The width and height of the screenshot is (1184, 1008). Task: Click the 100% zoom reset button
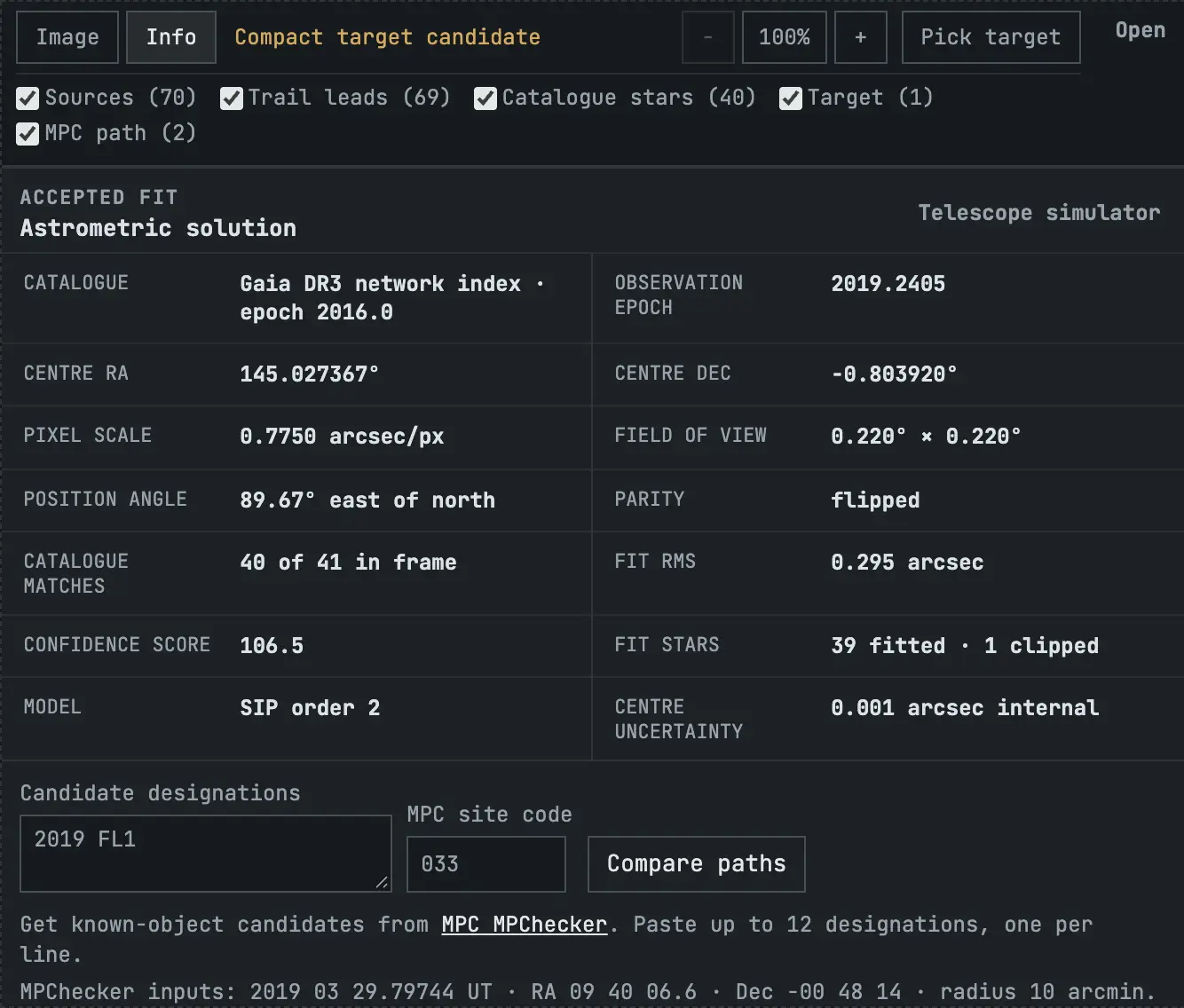pos(785,37)
